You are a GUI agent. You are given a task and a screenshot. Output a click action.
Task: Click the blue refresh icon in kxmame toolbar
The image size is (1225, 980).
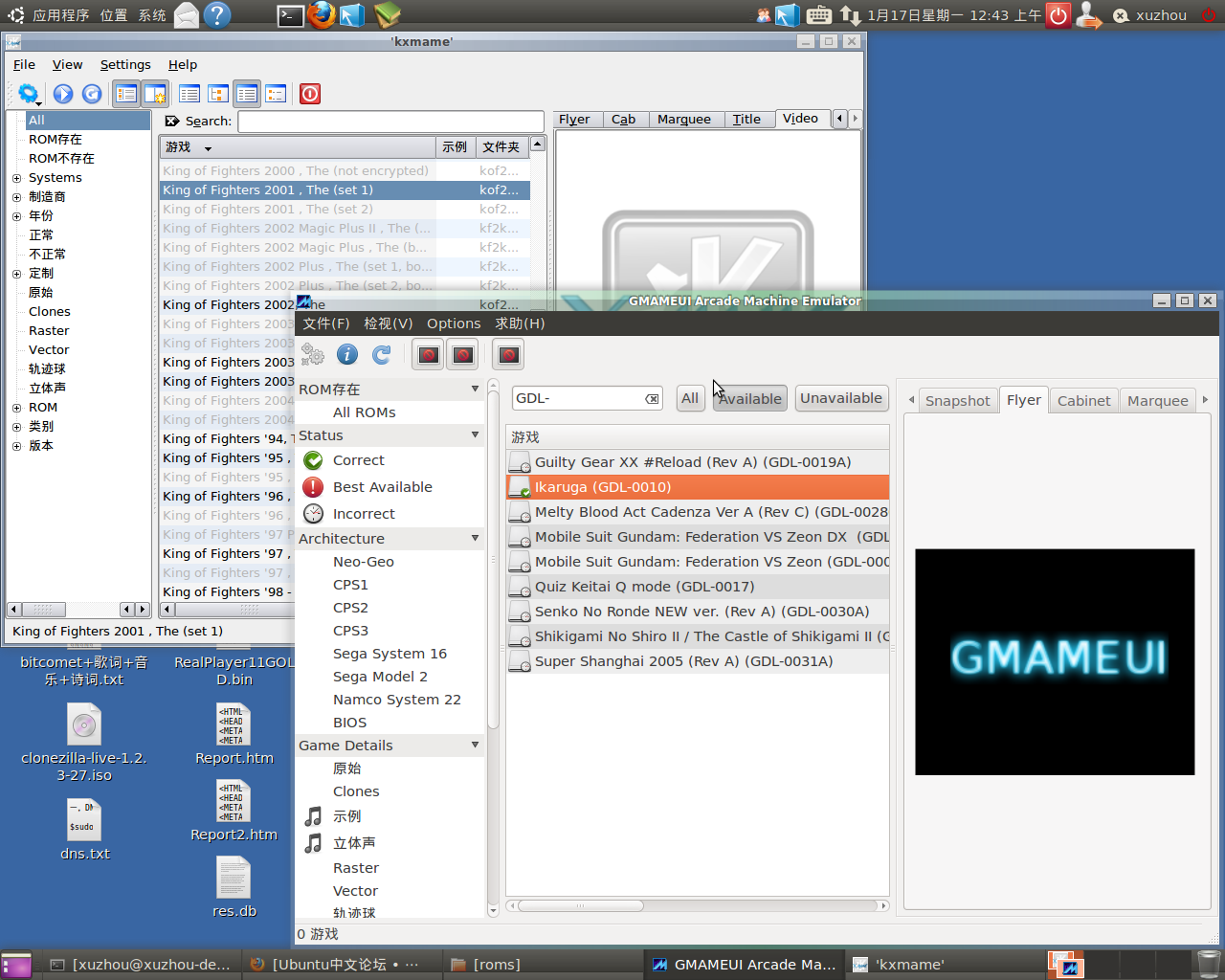click(x=92, y=94)
